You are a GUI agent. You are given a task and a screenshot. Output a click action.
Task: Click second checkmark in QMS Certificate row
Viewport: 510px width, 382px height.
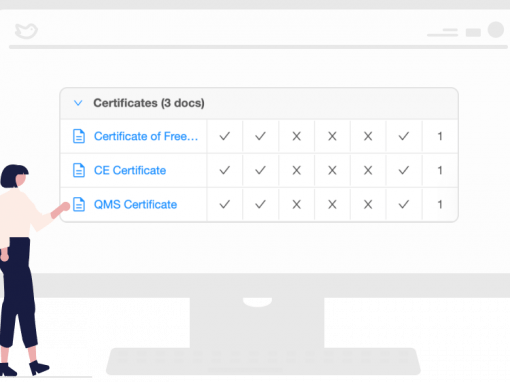click(260, 204)
